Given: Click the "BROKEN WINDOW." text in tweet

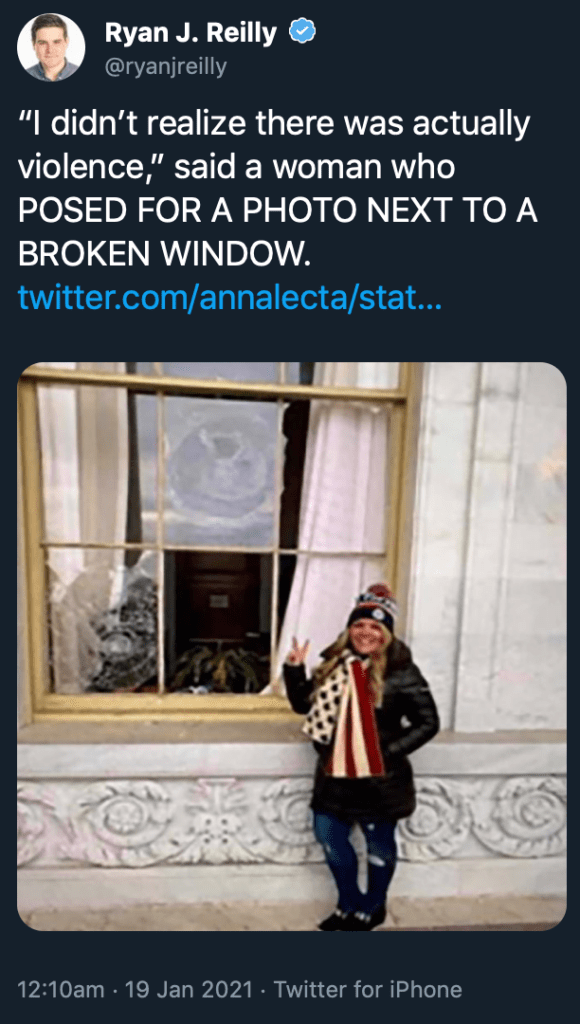Looking at the screenshot, I should [x=162, y=255].
